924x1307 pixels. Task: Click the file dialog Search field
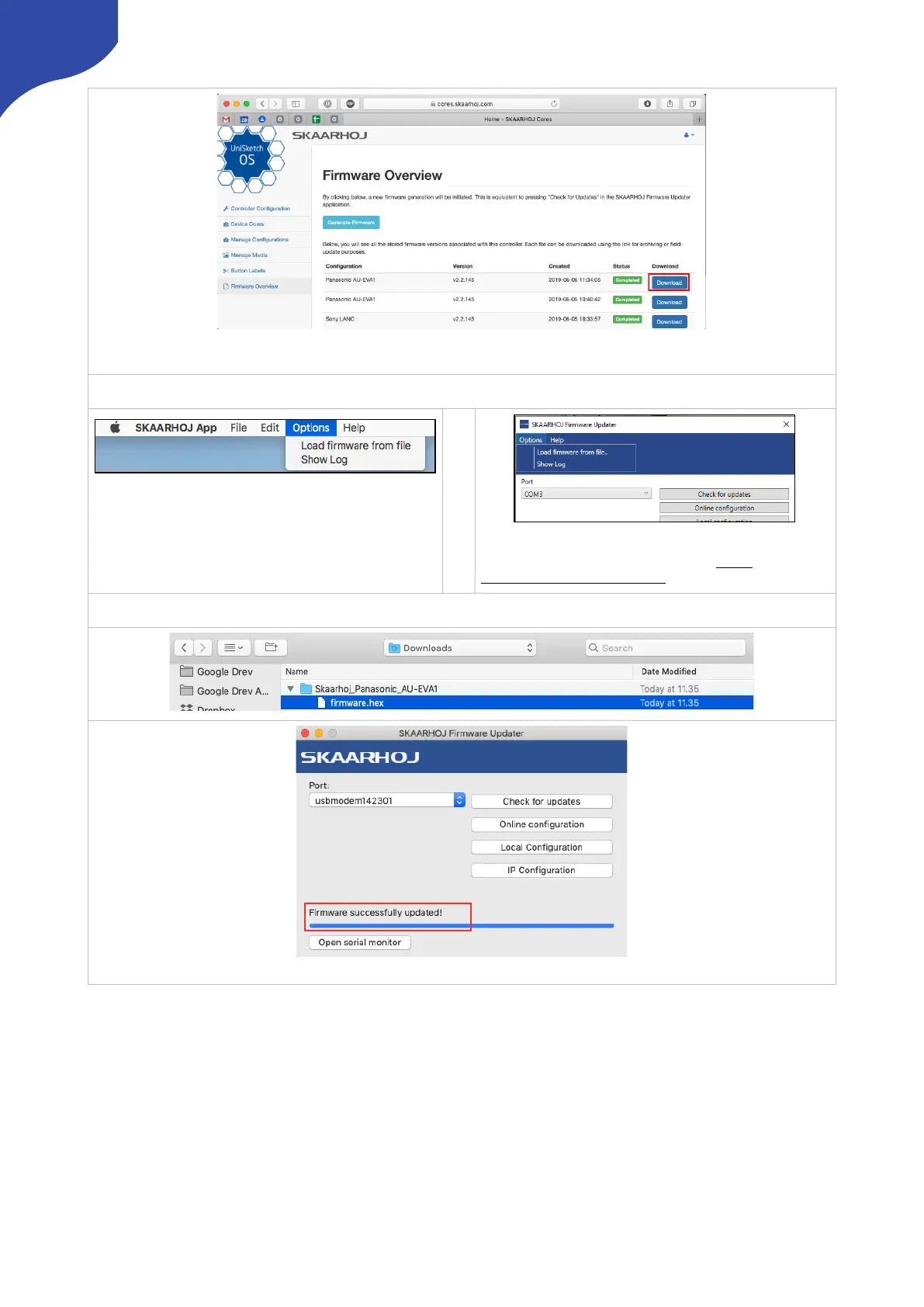(x=666, y=648)
